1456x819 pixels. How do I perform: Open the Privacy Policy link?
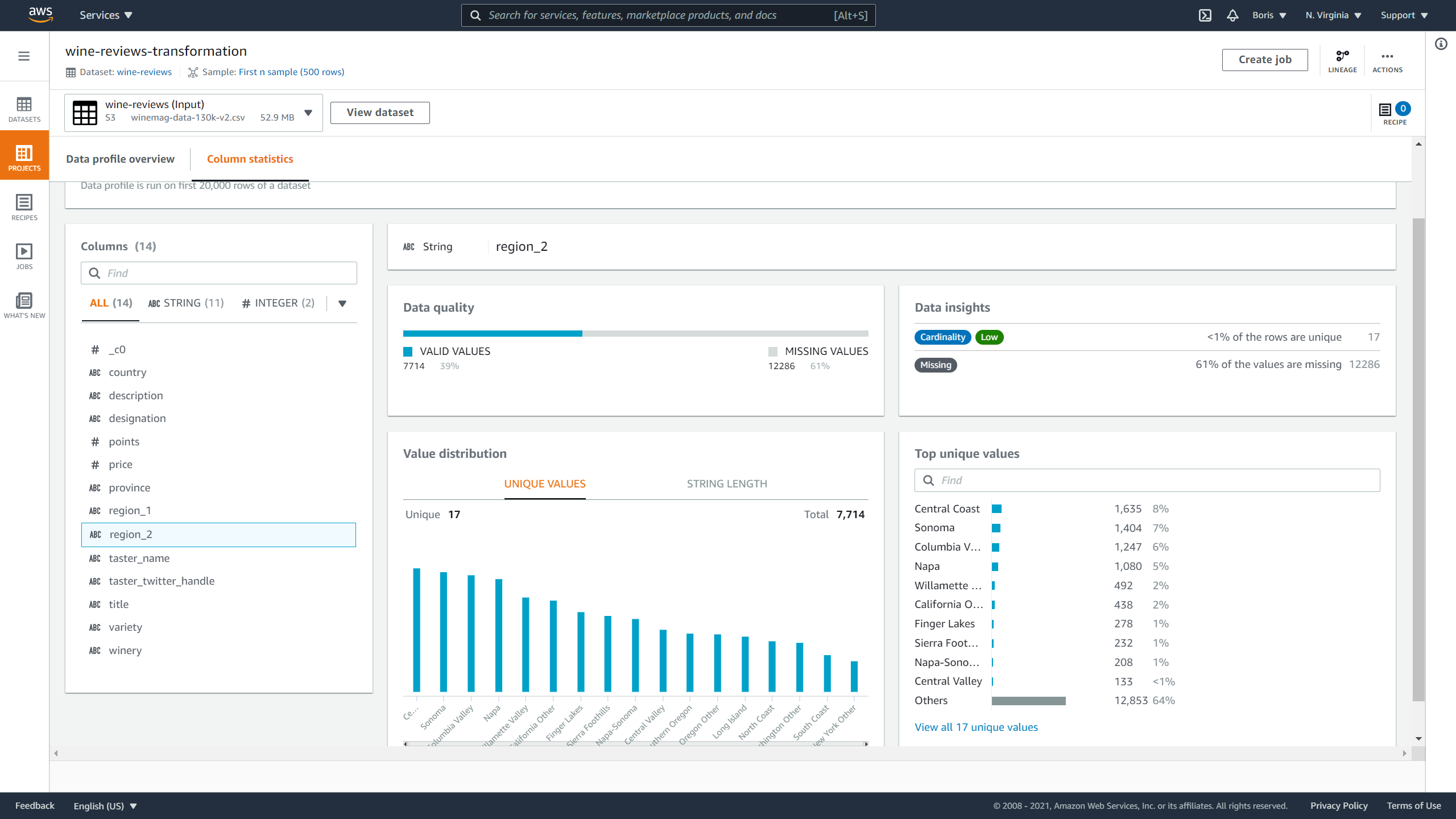click(1339, 806)
